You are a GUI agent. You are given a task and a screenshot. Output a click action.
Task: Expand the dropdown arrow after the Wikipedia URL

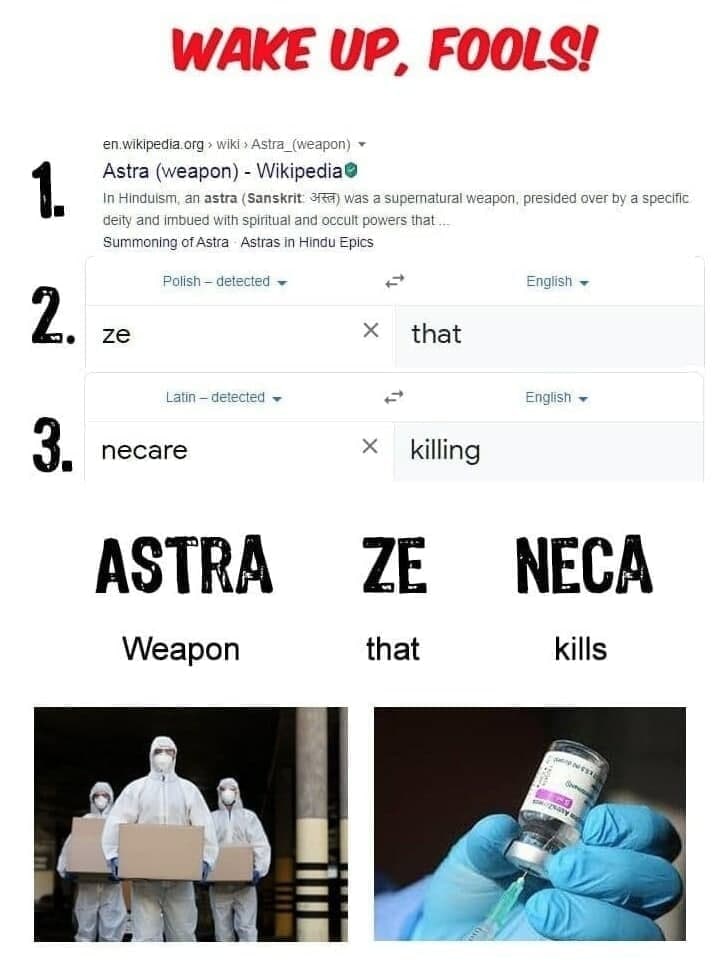click(x=363, y=144)
